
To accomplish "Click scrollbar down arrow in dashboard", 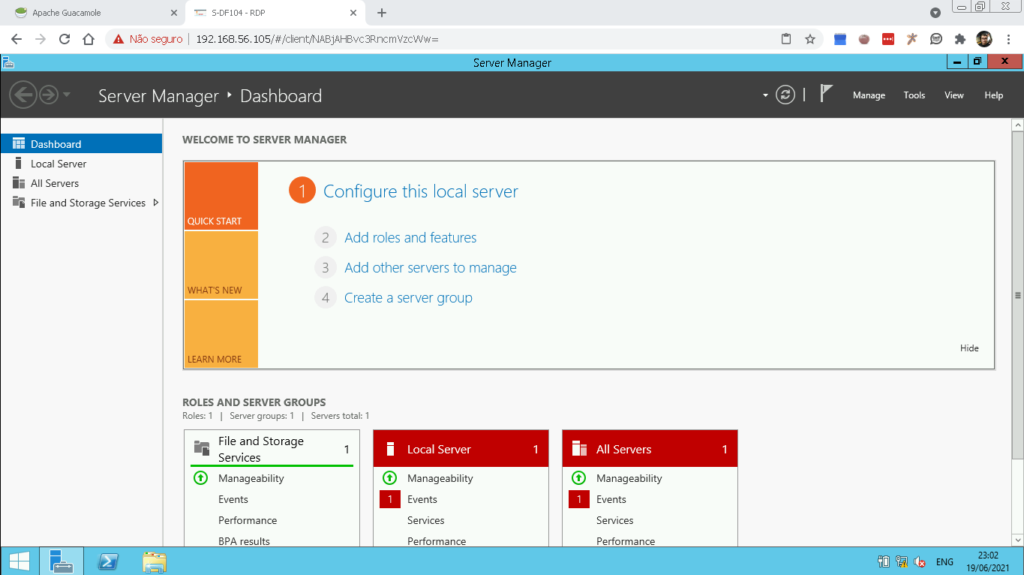I will coord(1017,540).
